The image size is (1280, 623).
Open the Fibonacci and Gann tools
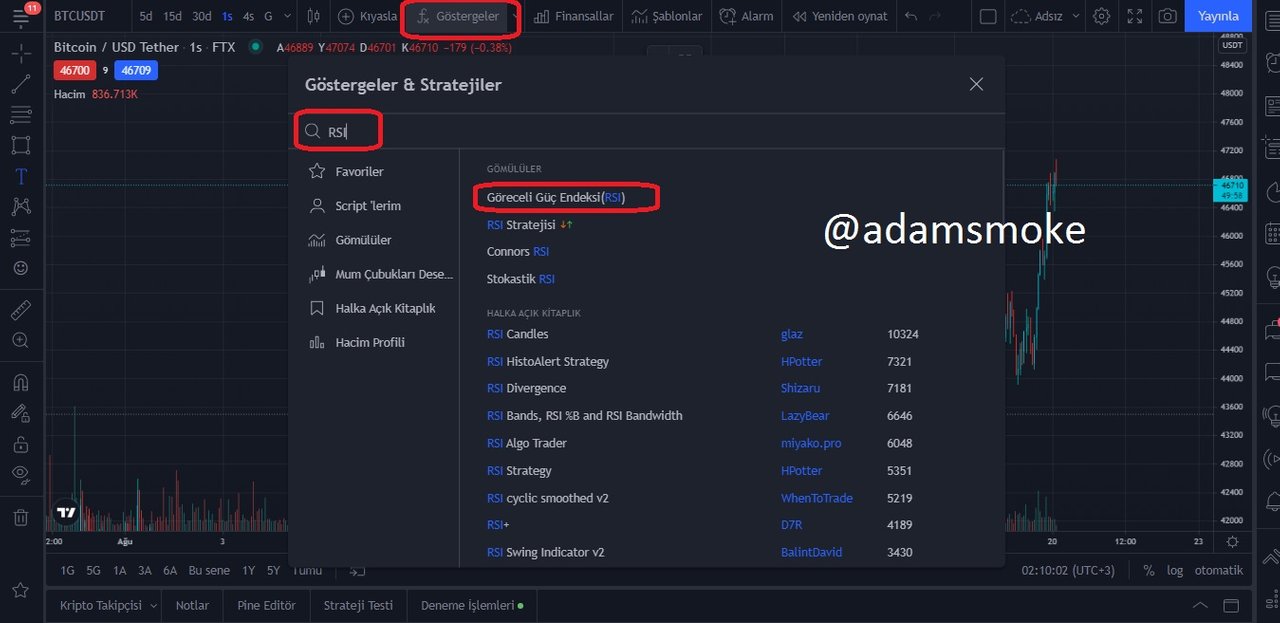[x=20, y=115]
